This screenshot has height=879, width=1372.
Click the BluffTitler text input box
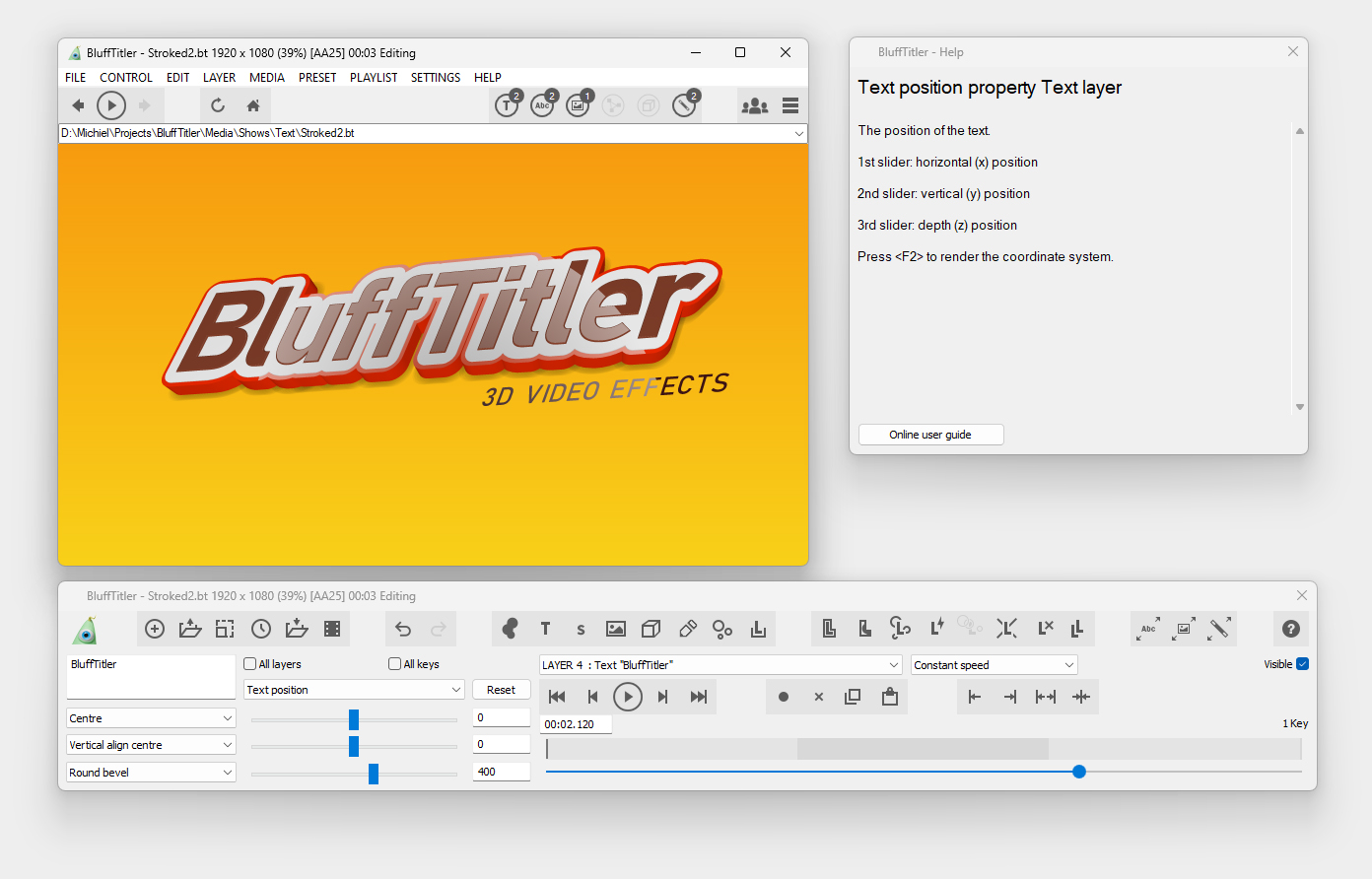click(151, 677)
